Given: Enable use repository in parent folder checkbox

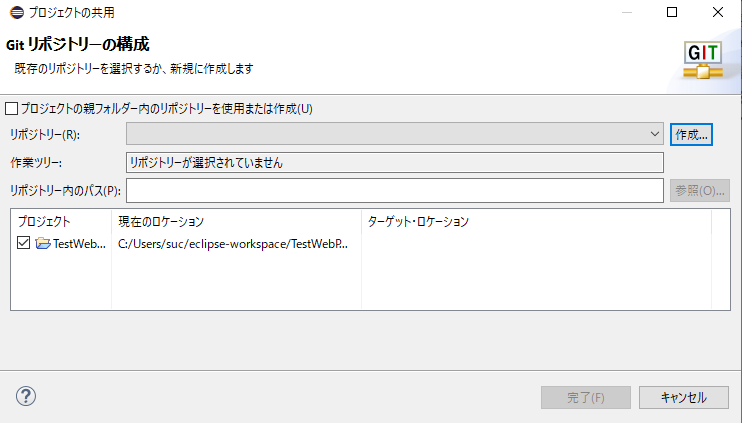Looking at the screenshot, I should click(11, 109).
